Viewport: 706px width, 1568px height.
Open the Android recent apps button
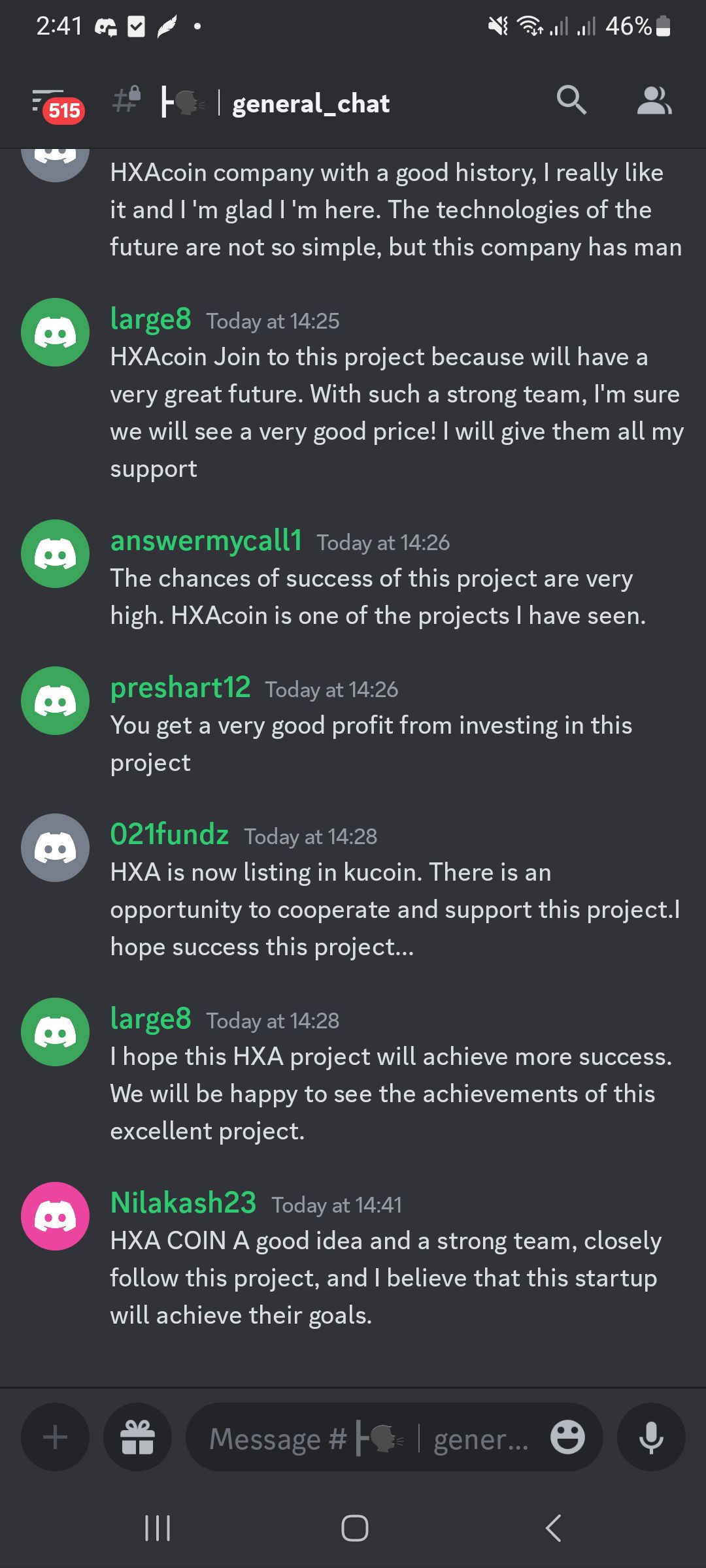[x=157, y=1527]
